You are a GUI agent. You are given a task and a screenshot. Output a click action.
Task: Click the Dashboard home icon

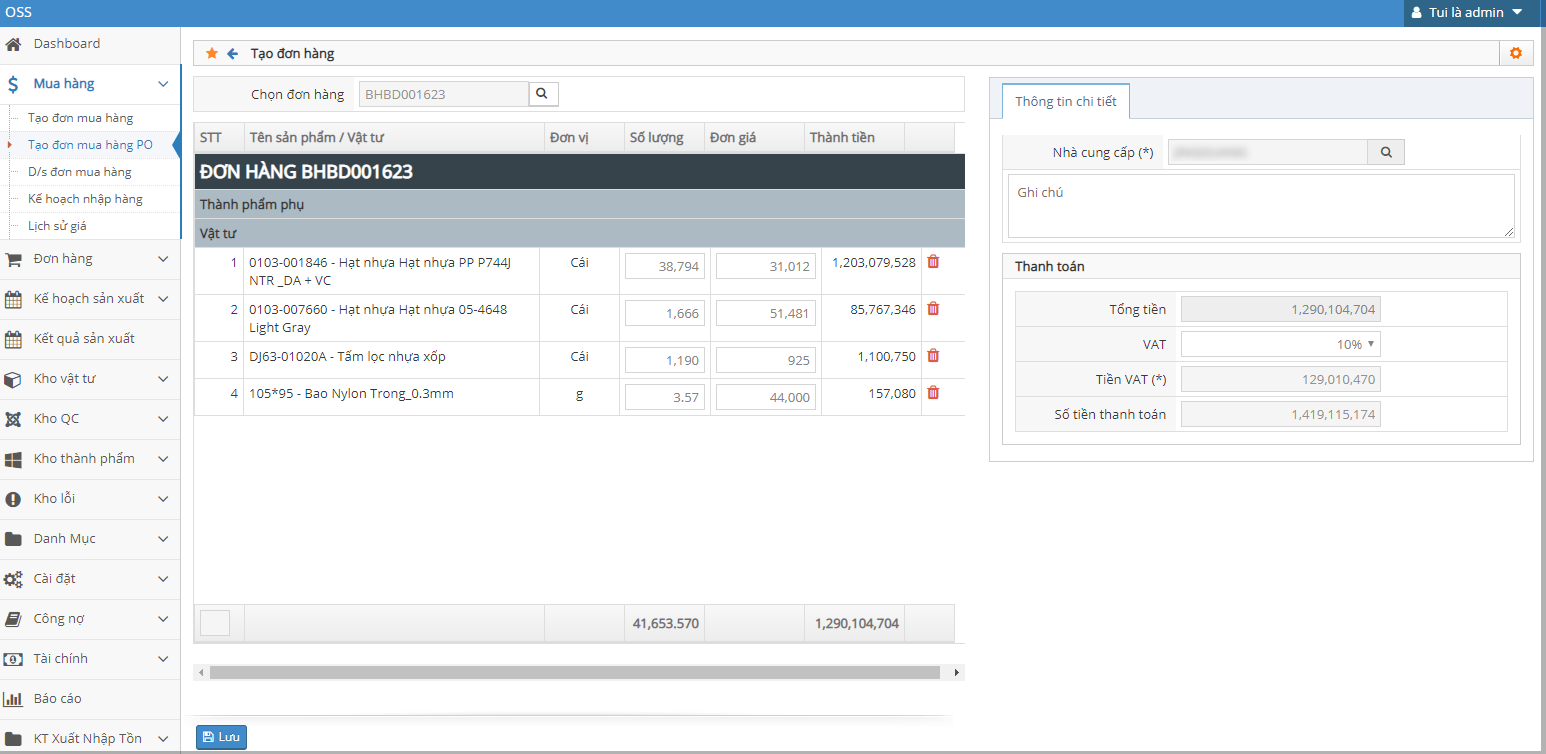(13, 44)
